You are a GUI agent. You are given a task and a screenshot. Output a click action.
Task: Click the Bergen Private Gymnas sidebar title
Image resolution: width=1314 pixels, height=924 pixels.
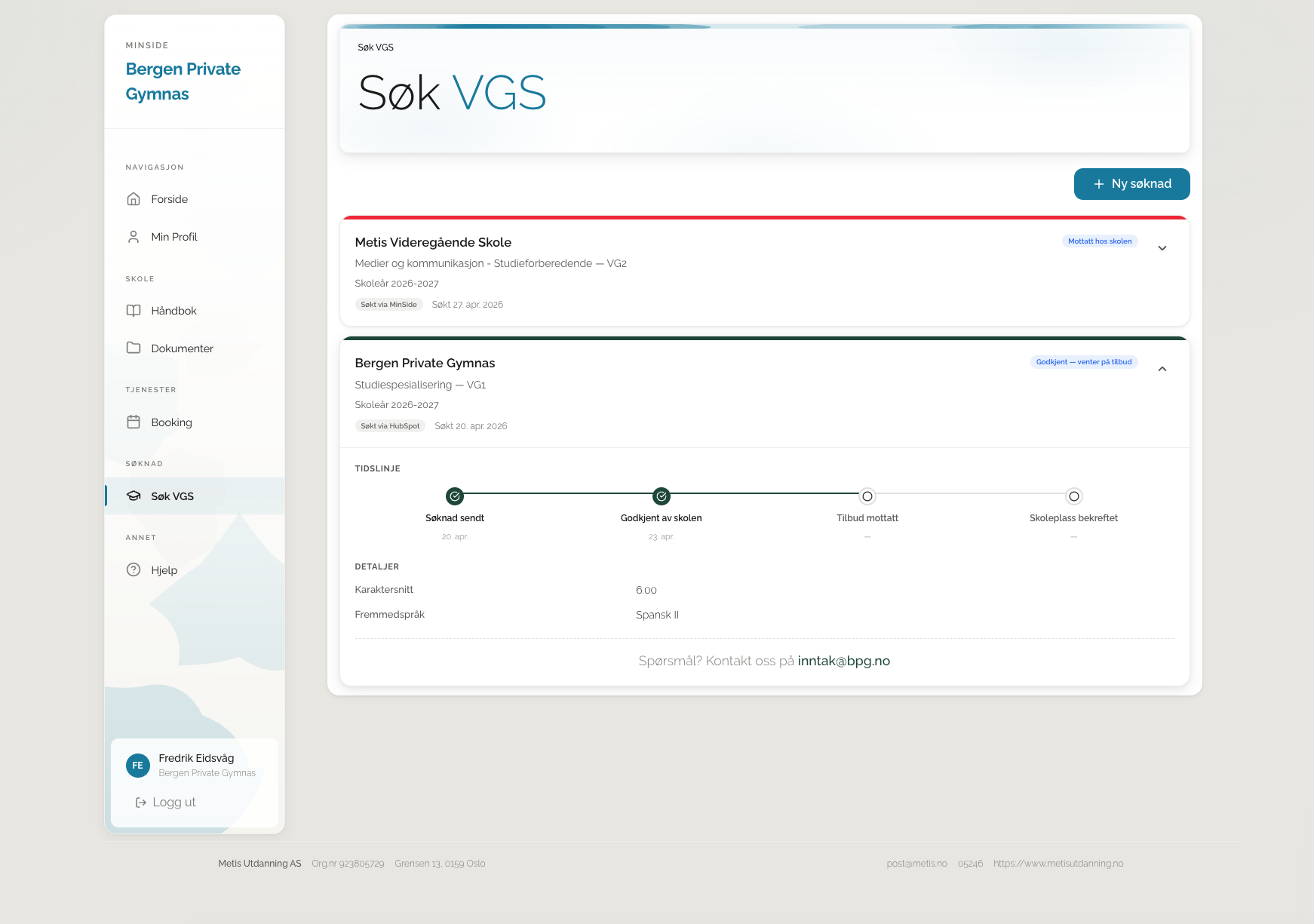pos(183,81)
